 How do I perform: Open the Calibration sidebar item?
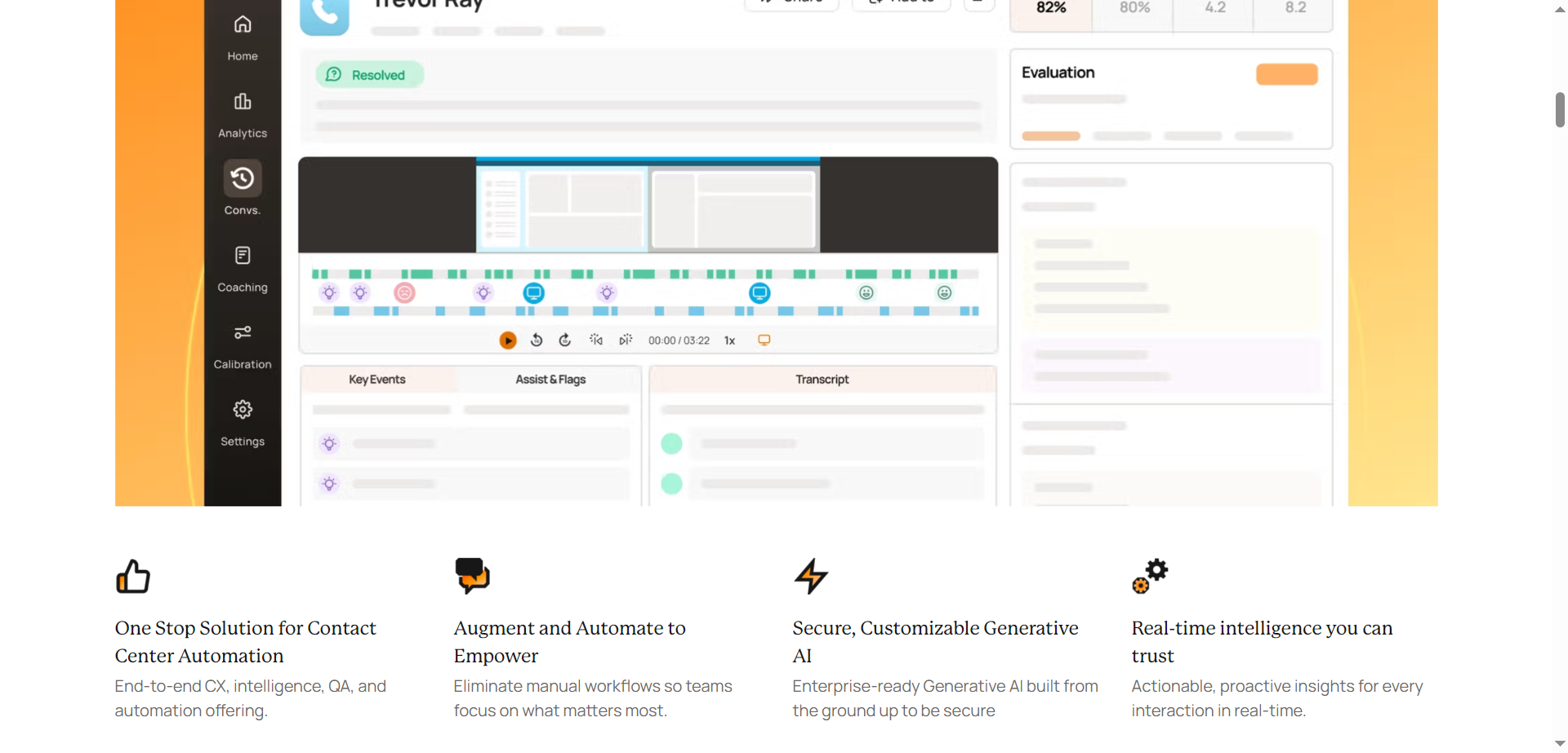pos(242,343)
